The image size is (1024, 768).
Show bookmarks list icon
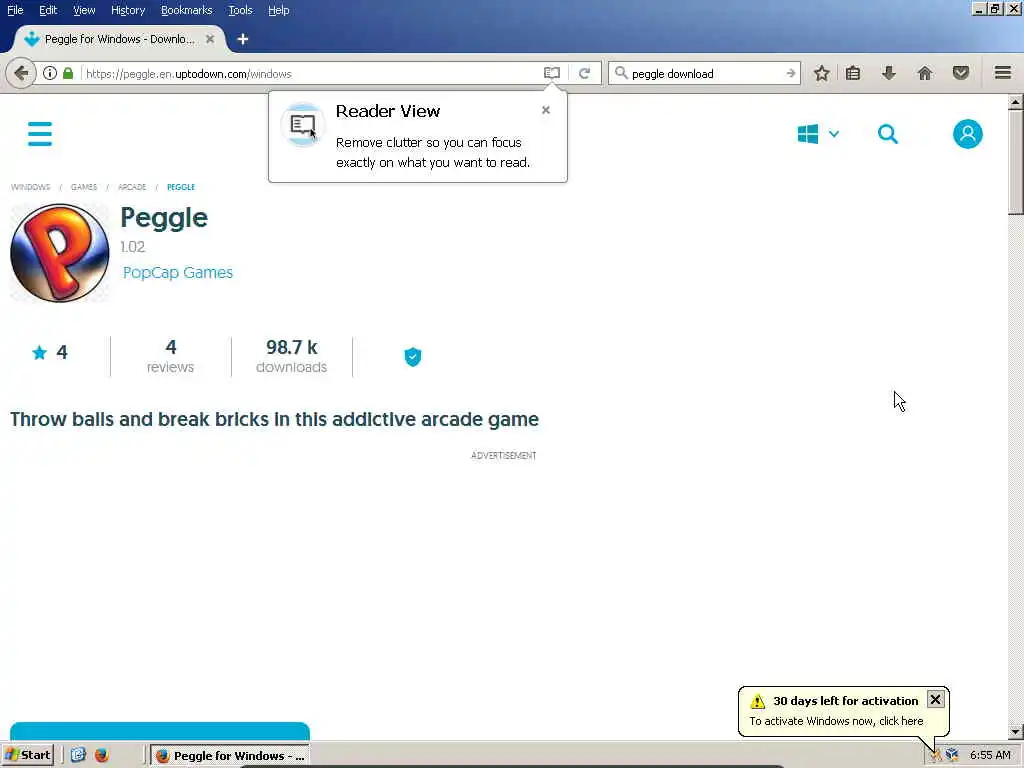click(853, 73)
